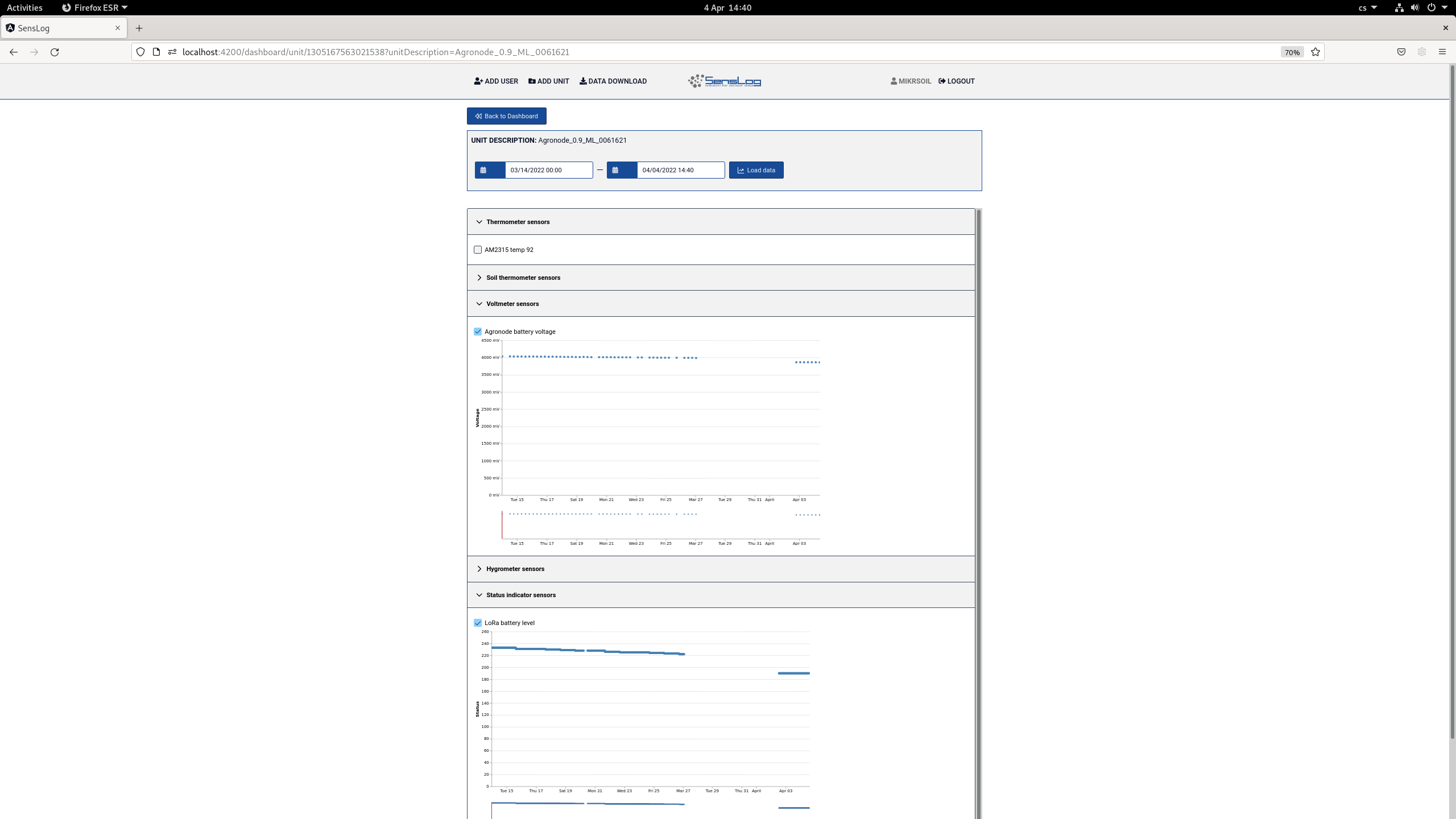The width and height of the screenshot is (1456, 819).
Task: Open a new browser tab
Action: (139, 28)
